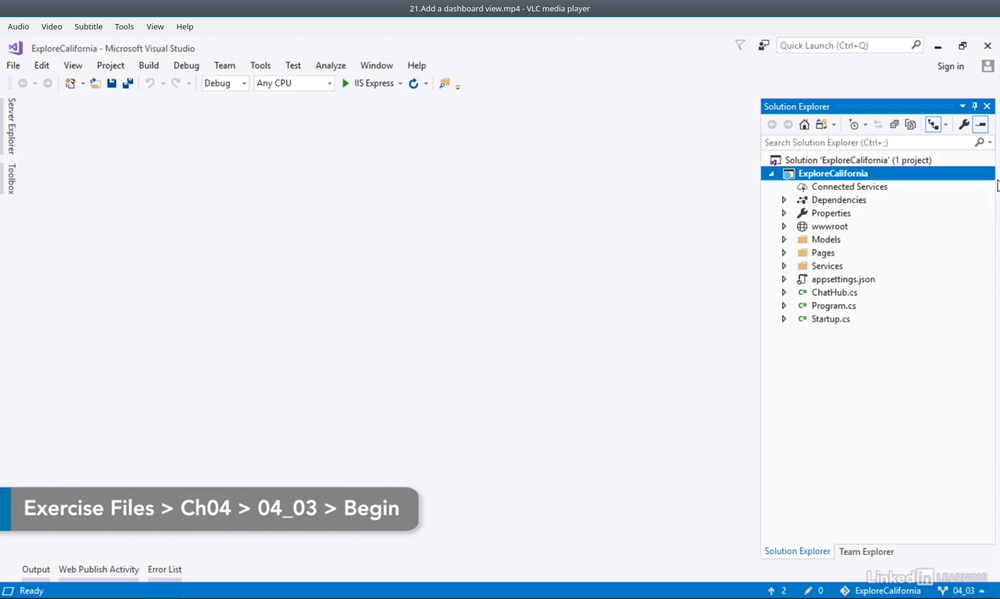This screenshot has height=599, width=1000.
Task: Click ExploreCalifornia repository in status bar
Action: pos(880,591)
